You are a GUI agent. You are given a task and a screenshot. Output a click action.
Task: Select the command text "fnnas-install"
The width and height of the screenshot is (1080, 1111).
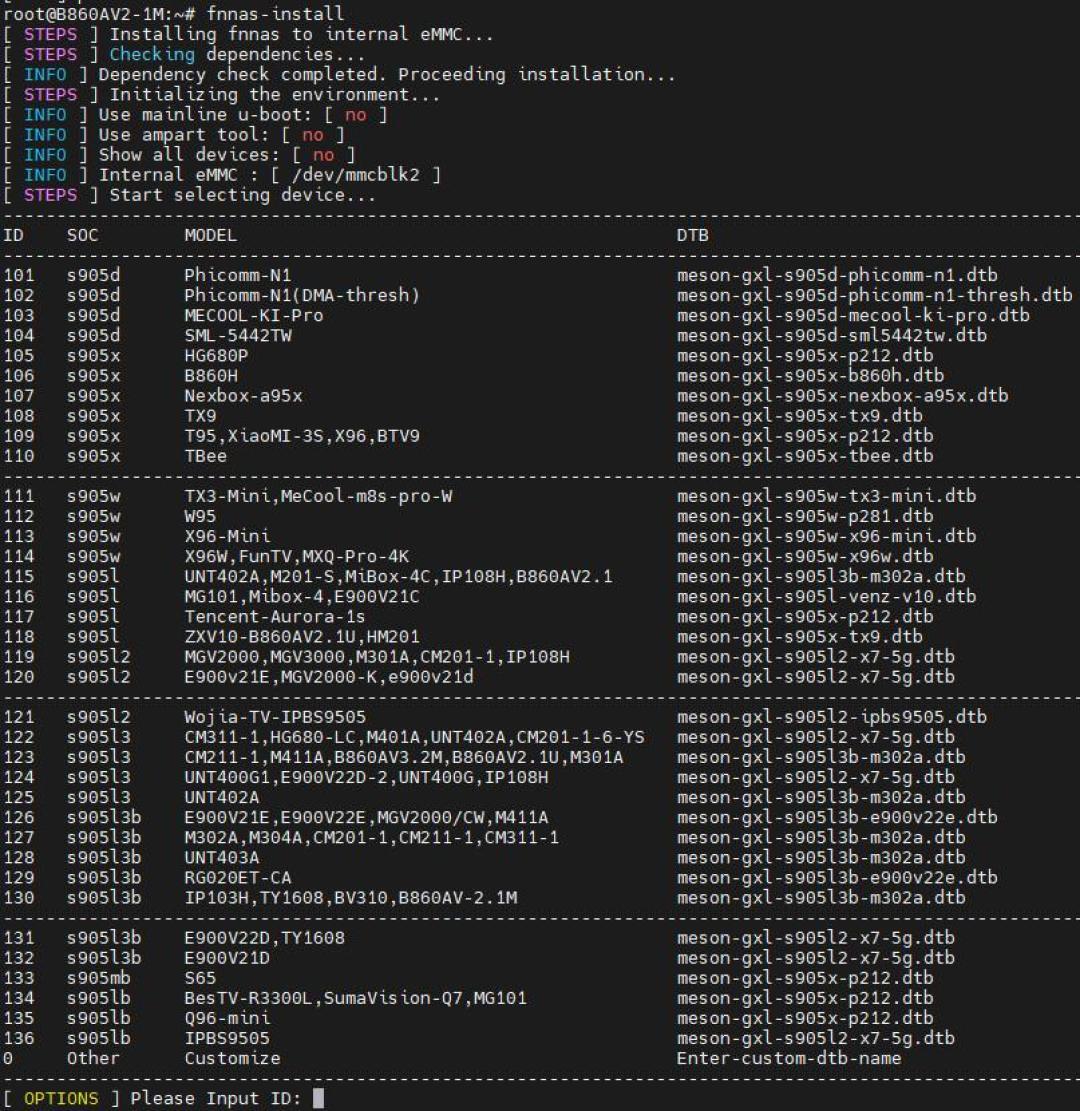[275, 13]
